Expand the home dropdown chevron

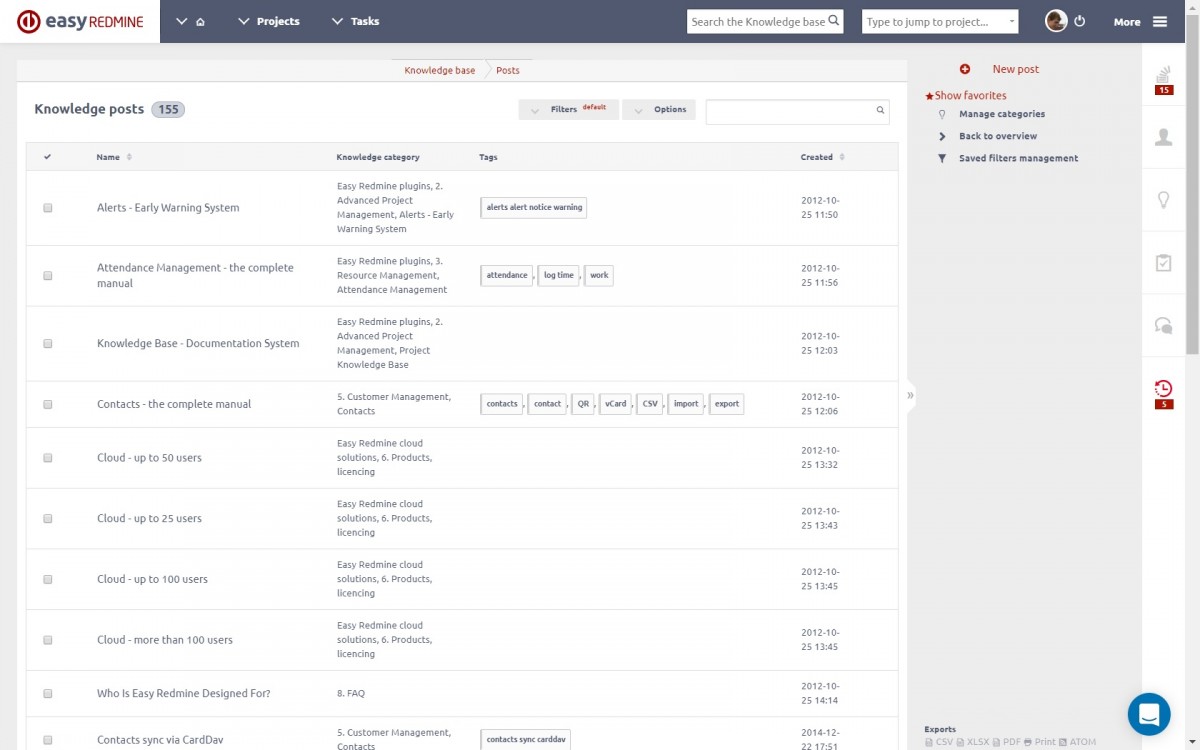point(181,21)
